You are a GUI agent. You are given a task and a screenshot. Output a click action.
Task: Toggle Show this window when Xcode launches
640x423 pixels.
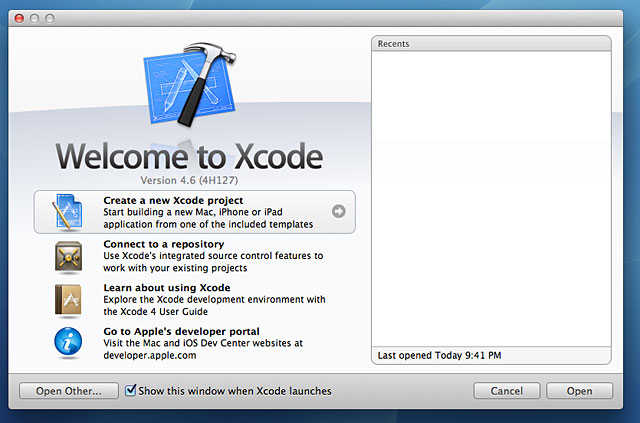click(x=131, y=390)
